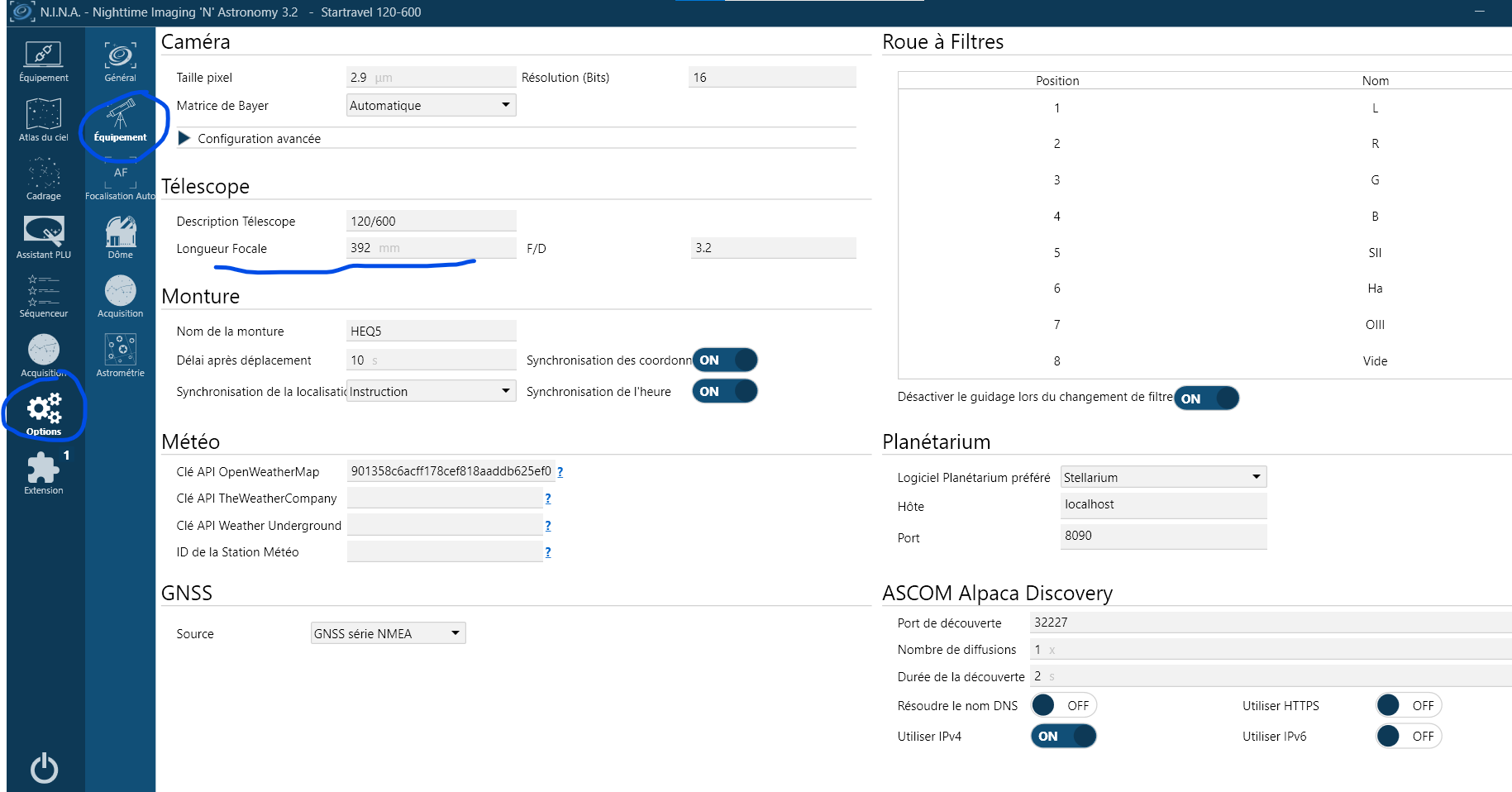Screen dimensions: 1512x792
Task: Switch to the Focalisation Auto tab
Action: [121, 179]
